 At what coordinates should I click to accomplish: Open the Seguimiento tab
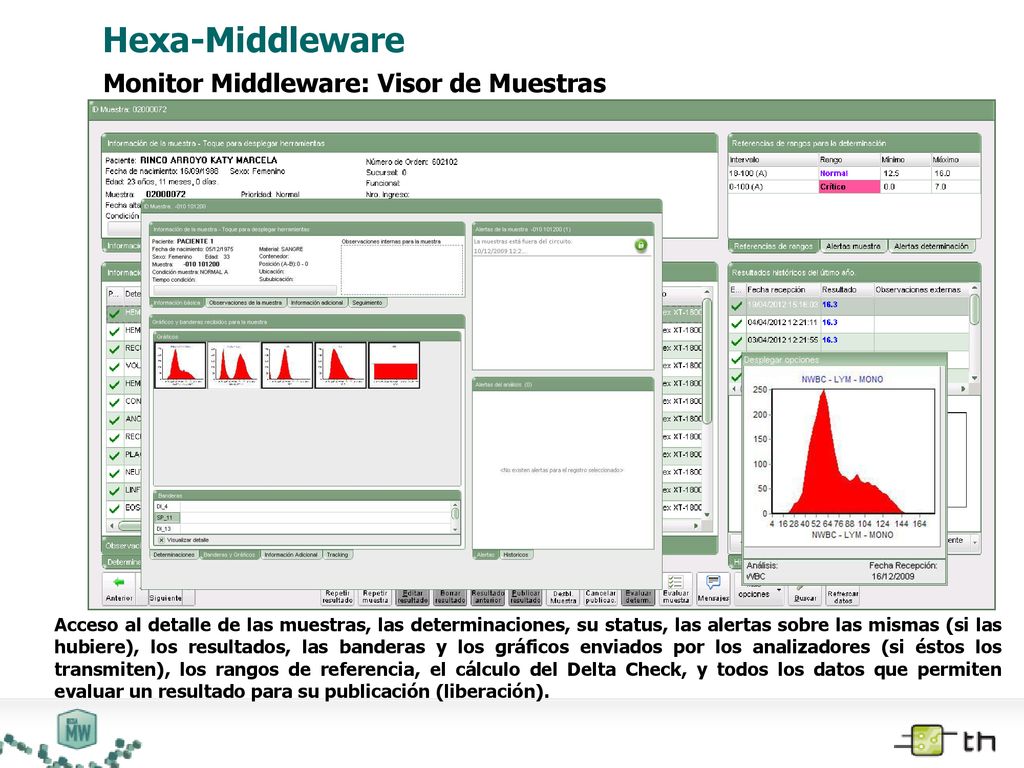367,303
